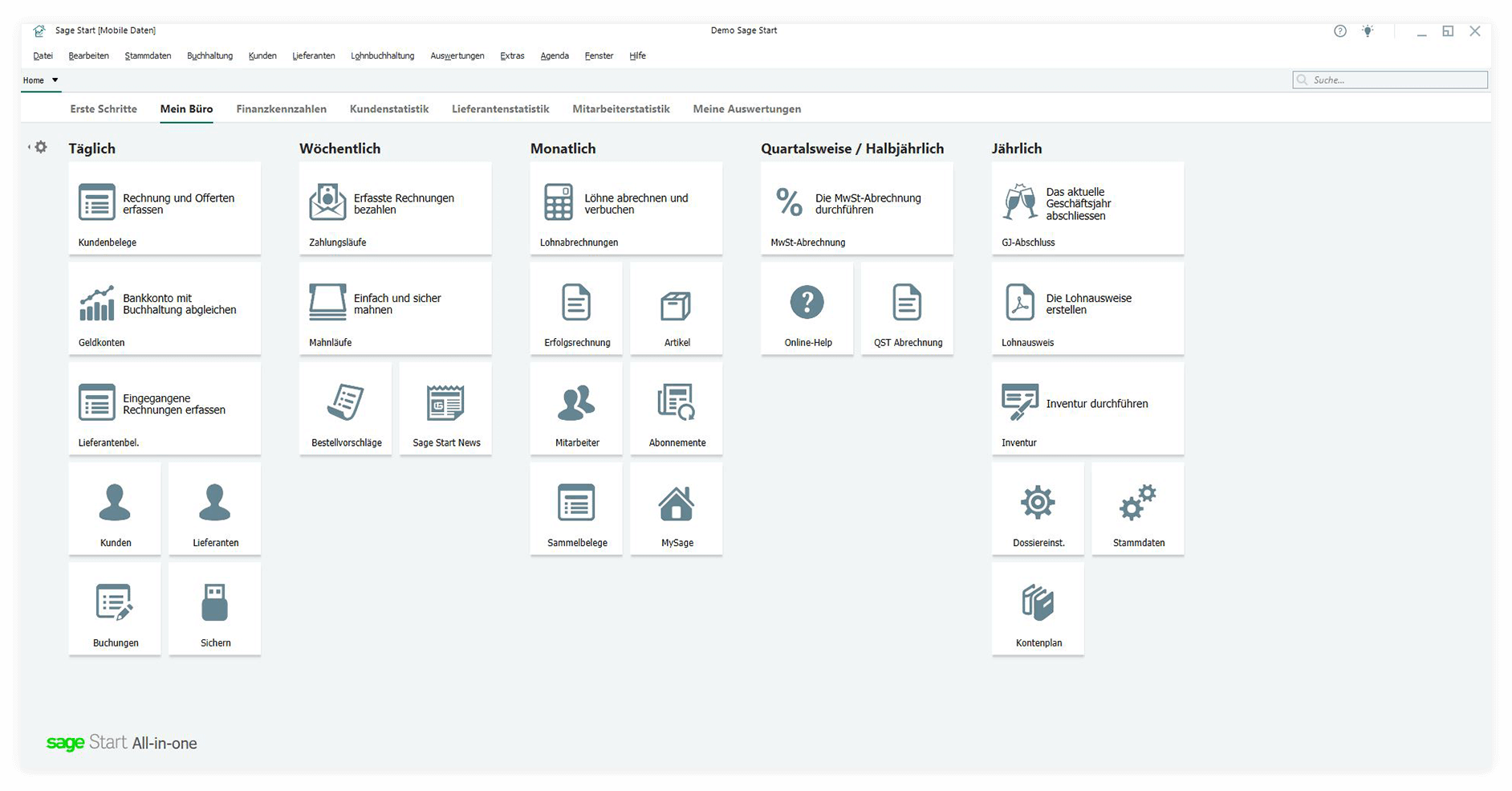
Task: Switch to the Finanzkennzahlen tab
Action: coord(281,109)
